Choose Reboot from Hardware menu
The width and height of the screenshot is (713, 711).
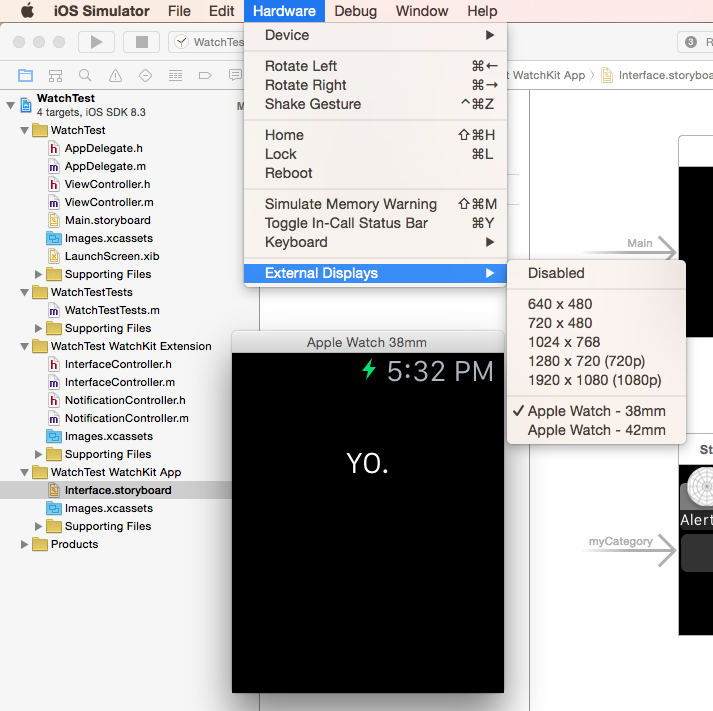click(x=376, y=173)
